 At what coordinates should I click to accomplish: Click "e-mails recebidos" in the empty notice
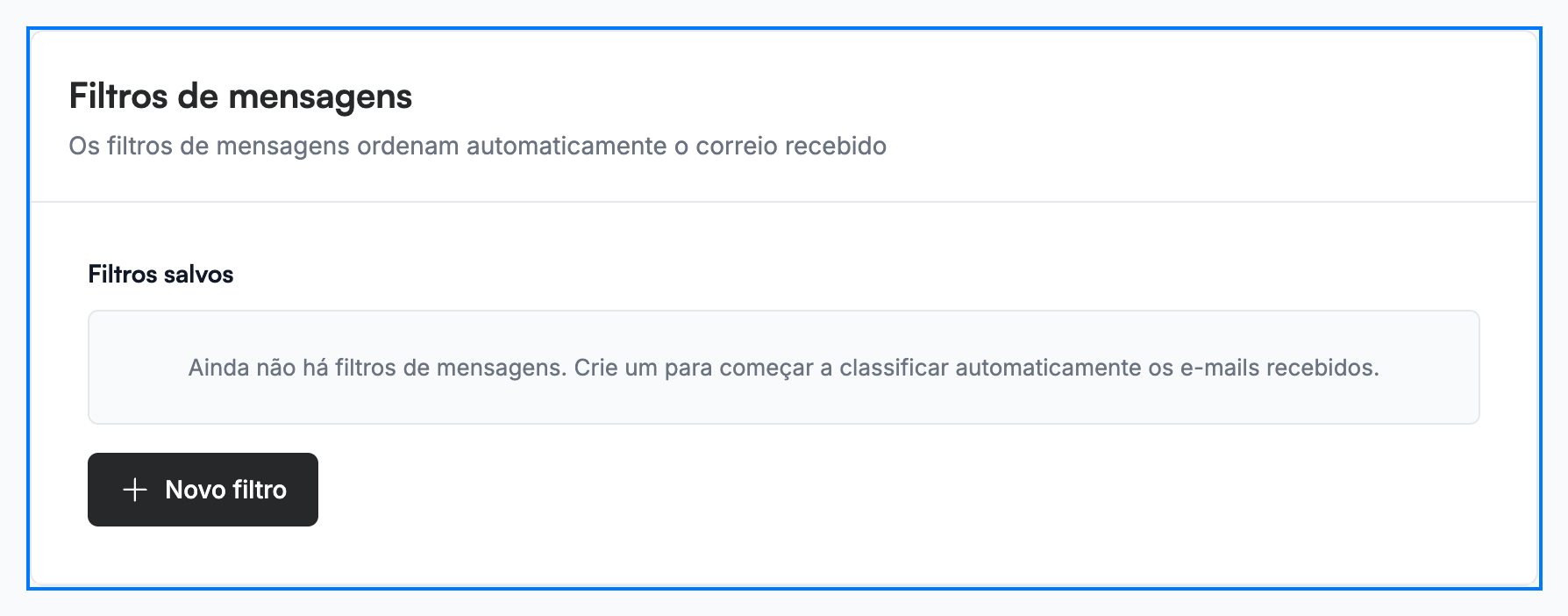(x=1279, y=368)
